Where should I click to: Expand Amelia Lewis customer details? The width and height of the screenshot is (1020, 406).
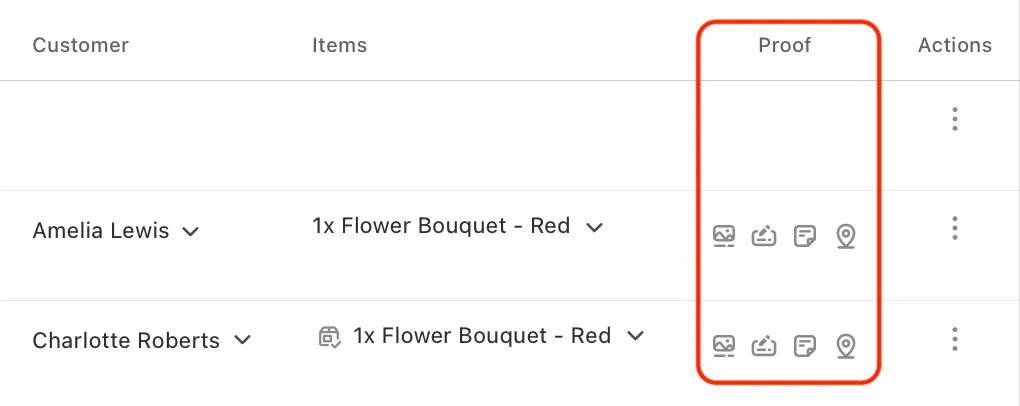click(x=190, y=231)
